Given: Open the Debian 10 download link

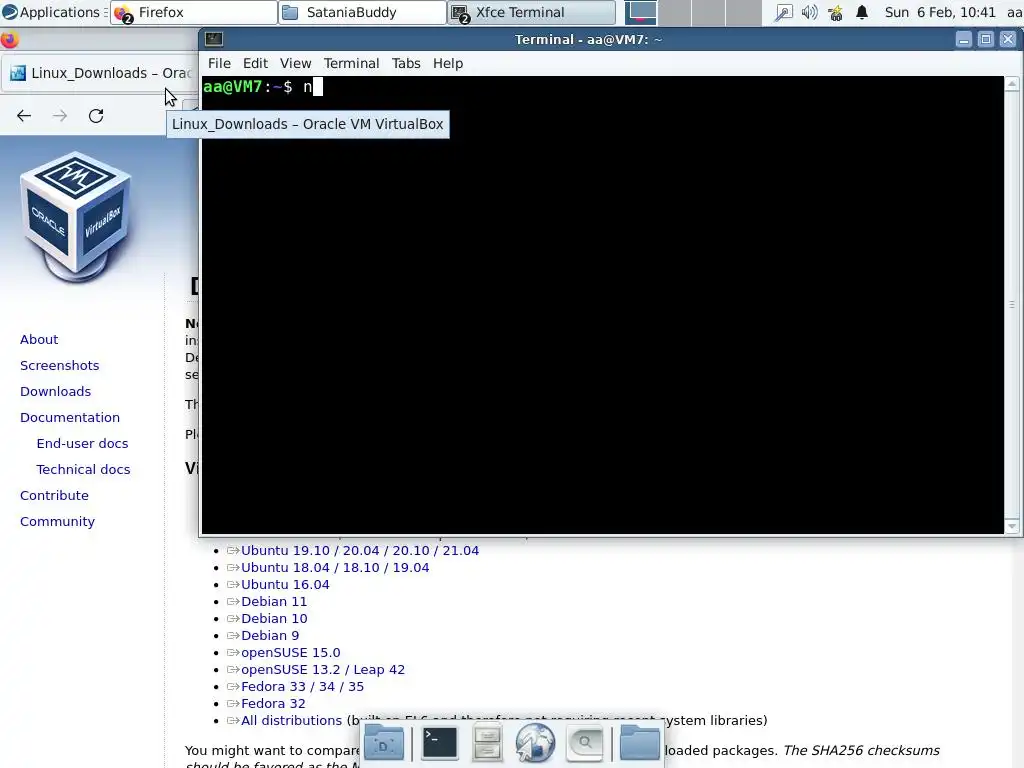Looking at the screenshot, I should pyautogui.click(x=274, y=618).
